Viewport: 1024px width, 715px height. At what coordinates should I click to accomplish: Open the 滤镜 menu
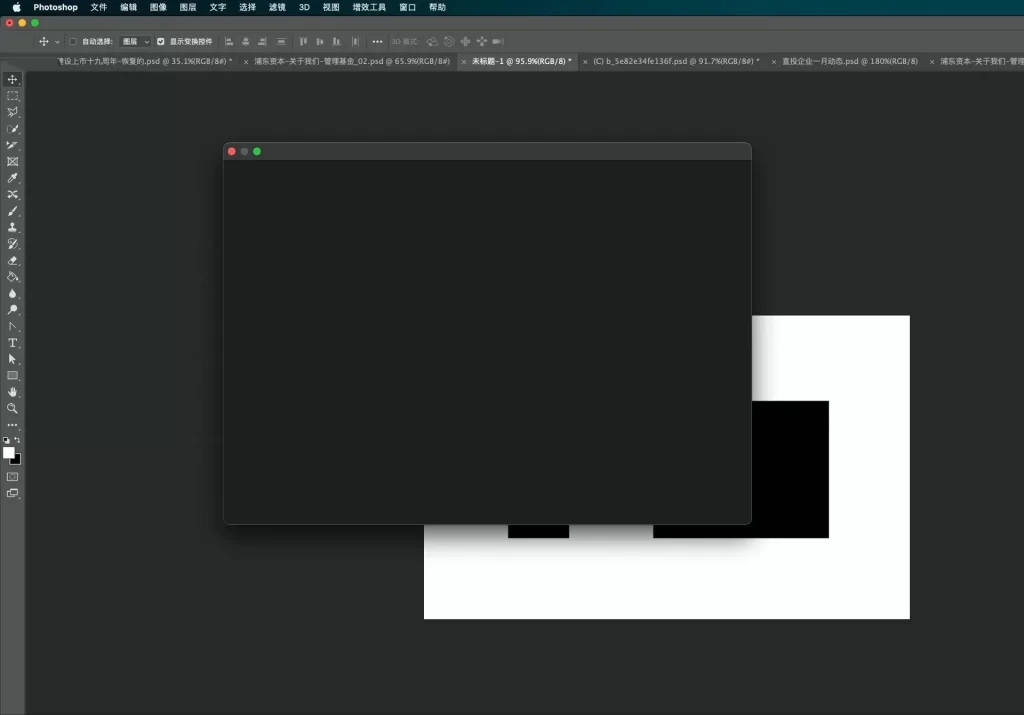click(x=276, y=7)
